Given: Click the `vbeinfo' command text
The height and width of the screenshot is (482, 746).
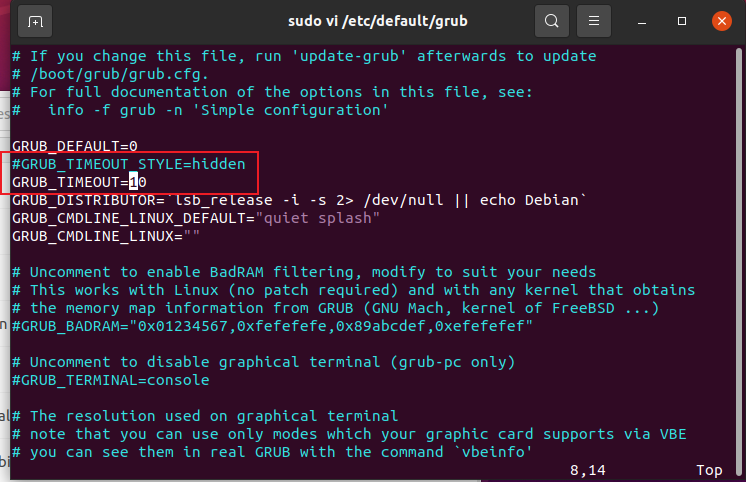Looking at the screenshot, I should [x=490, y=452].
